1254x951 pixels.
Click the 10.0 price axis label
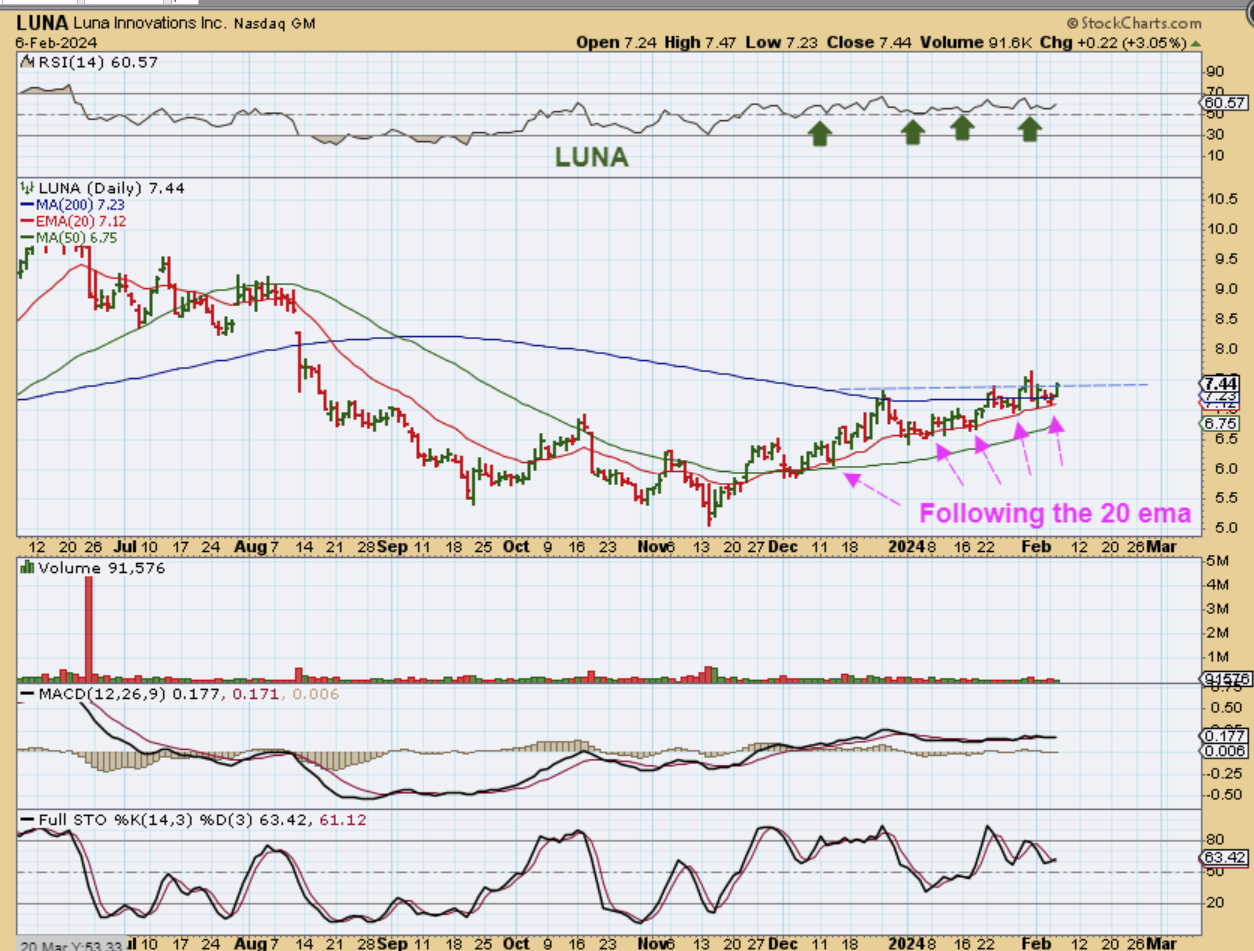point(1225,229)
